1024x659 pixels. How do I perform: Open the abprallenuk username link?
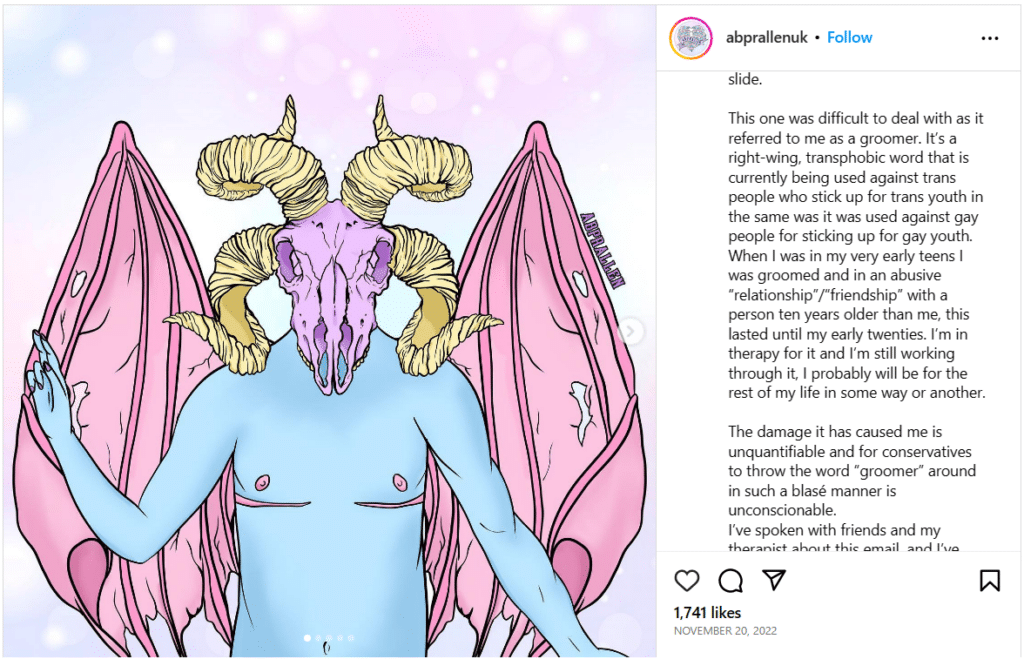(x=767, y=38)
